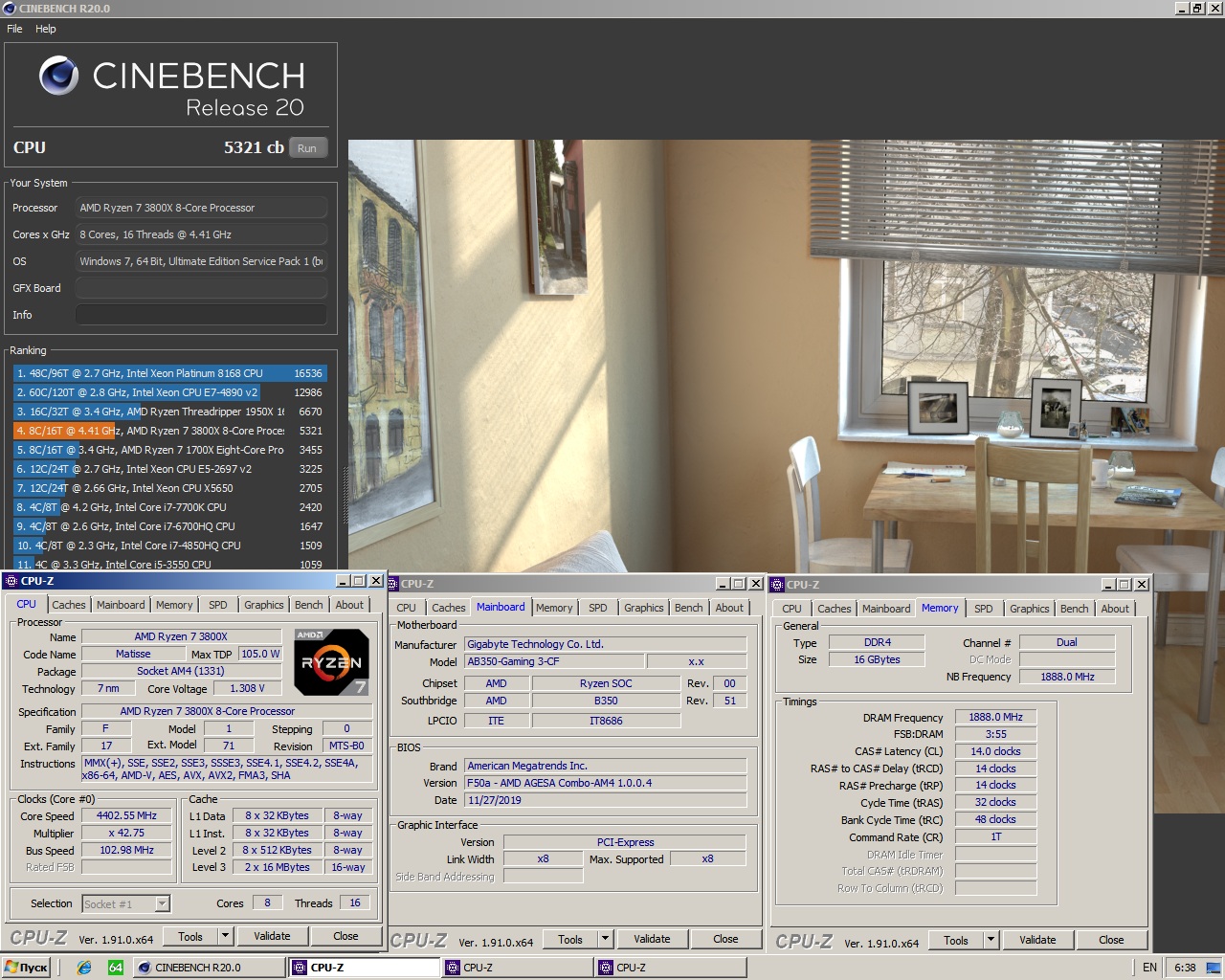
Task: Select Memory tab in CPU-Z motherboard window
Action: click(554, 608)
